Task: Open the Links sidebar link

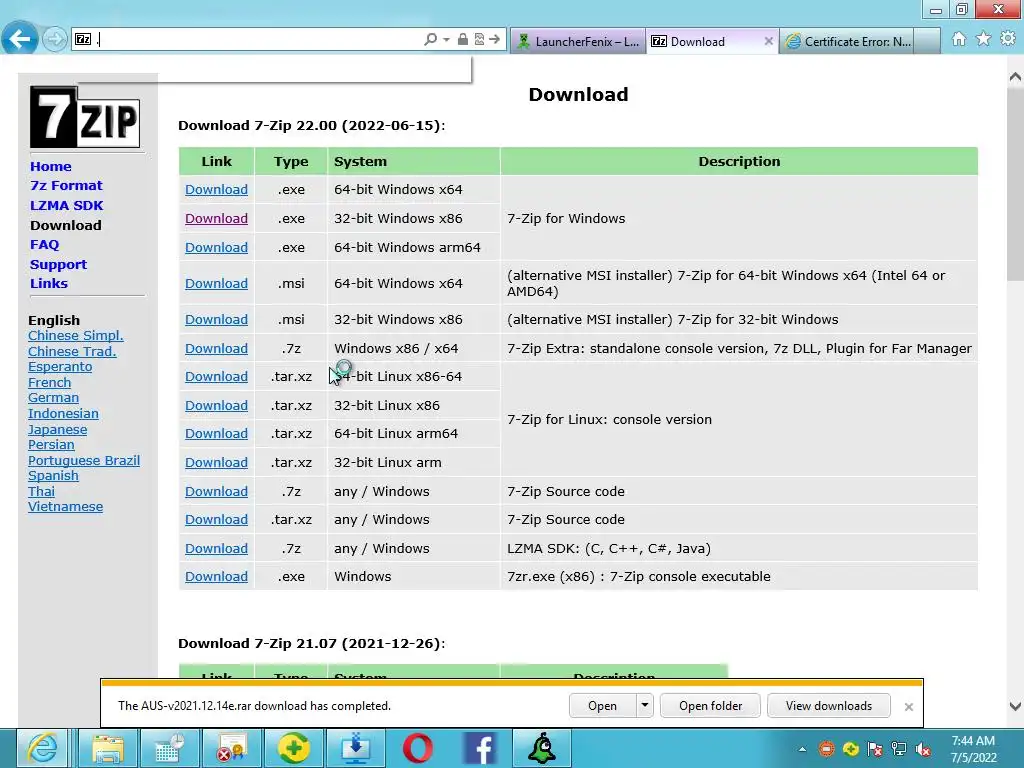Action: click(x=49, y=283)
